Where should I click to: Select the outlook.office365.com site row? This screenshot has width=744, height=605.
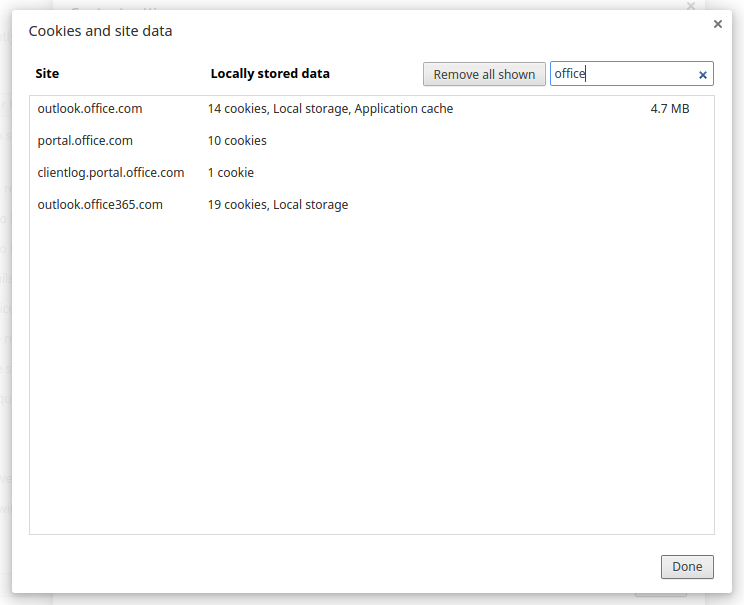click(372, 205)
